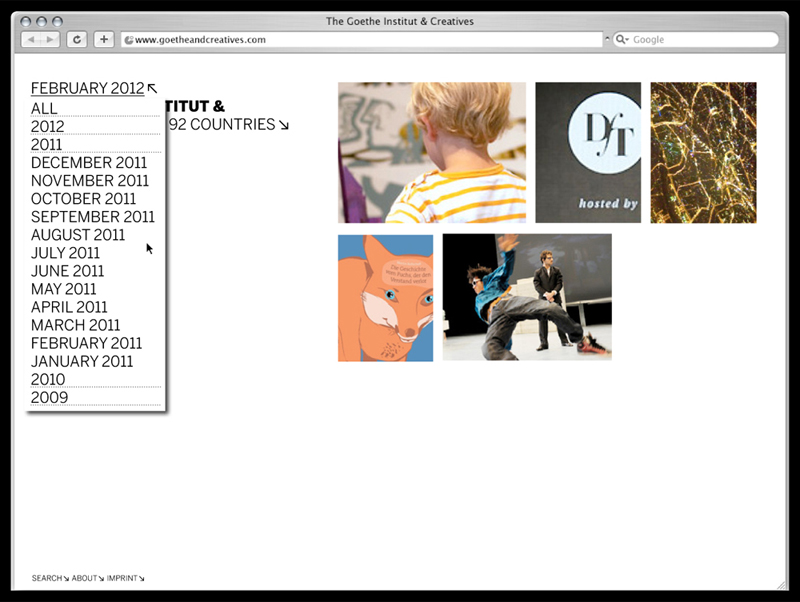Screen dimensions: 800x602
Task: Go back with the browser back arrow
Action: (32, 39)
